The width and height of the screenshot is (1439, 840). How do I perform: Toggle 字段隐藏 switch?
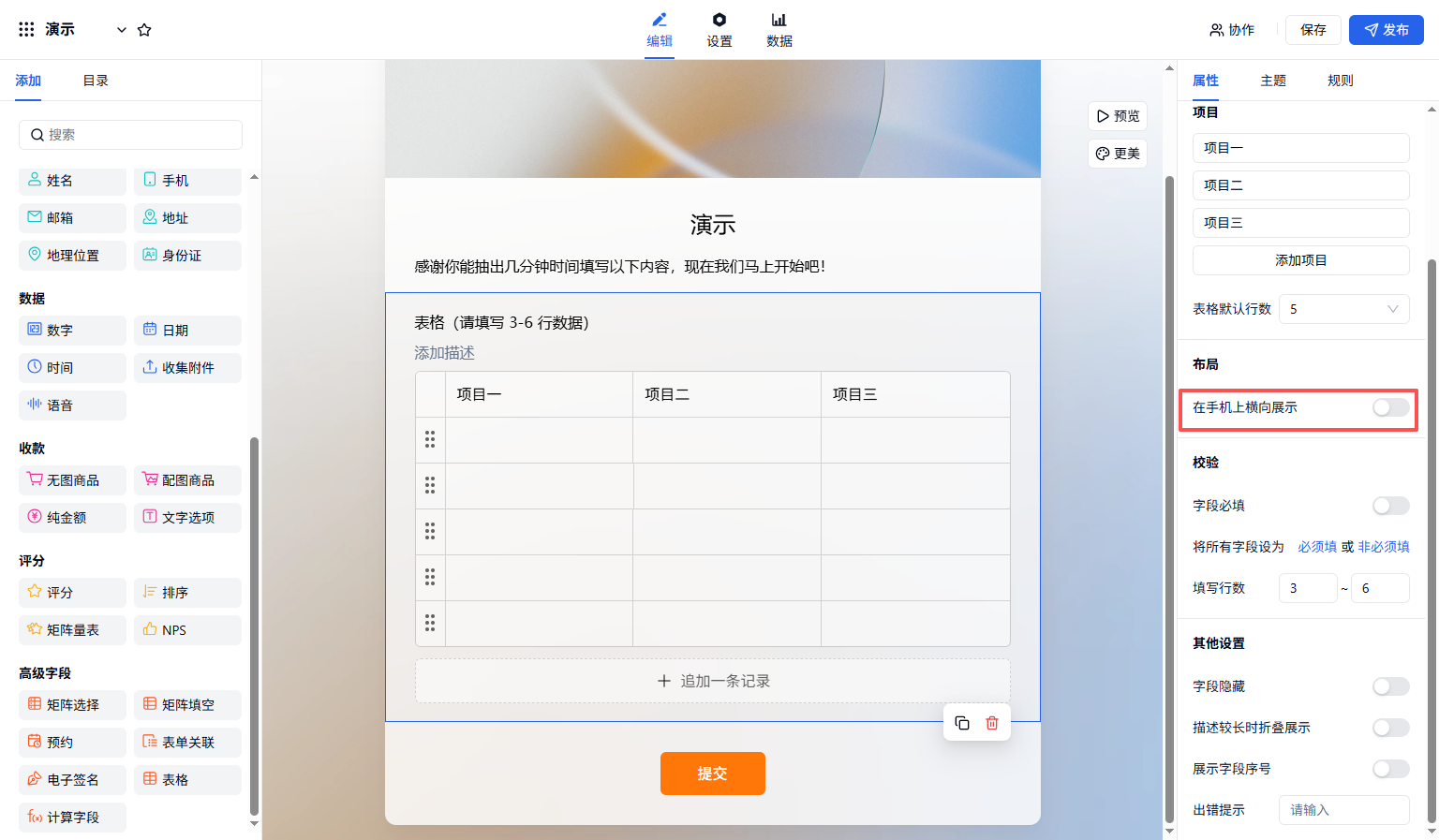tap(1390, 686)
